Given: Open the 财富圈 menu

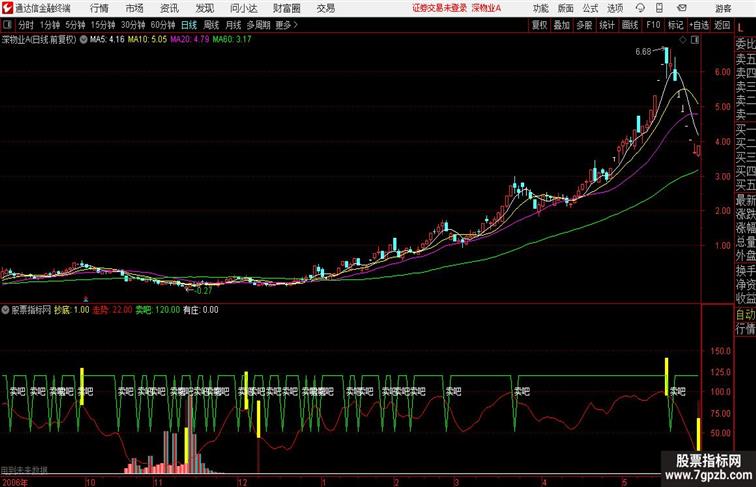Looking at the screenshot, I should coord(286,8).
